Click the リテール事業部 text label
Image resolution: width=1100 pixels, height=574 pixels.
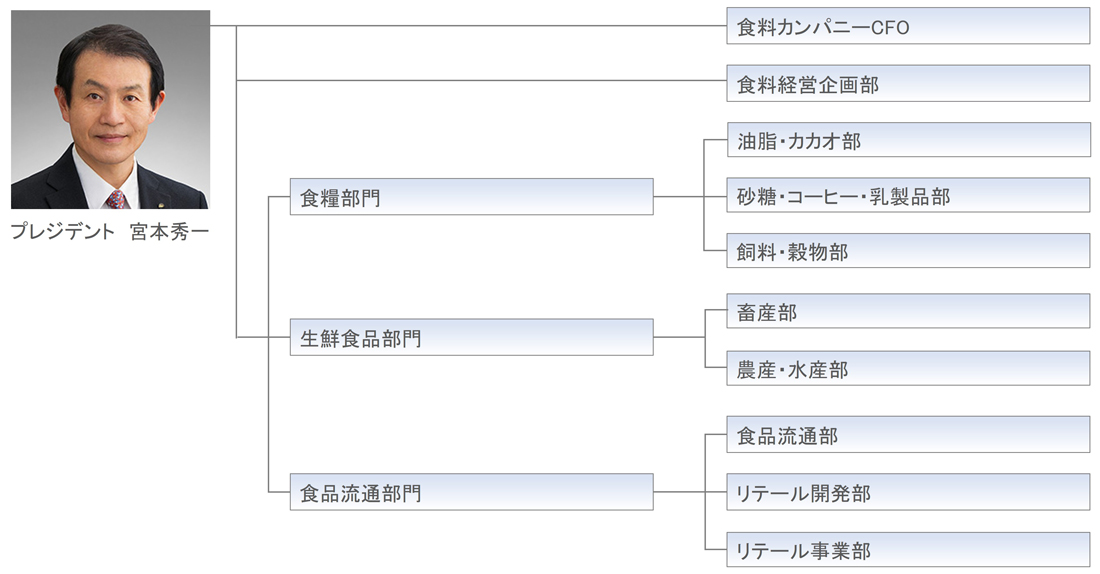803,551
